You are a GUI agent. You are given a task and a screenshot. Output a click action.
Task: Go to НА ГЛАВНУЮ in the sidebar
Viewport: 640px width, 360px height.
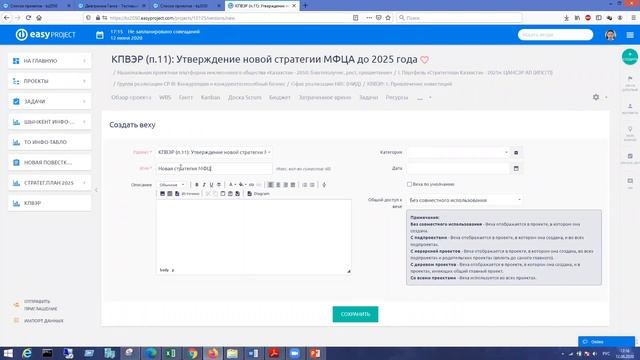(50, 61)
